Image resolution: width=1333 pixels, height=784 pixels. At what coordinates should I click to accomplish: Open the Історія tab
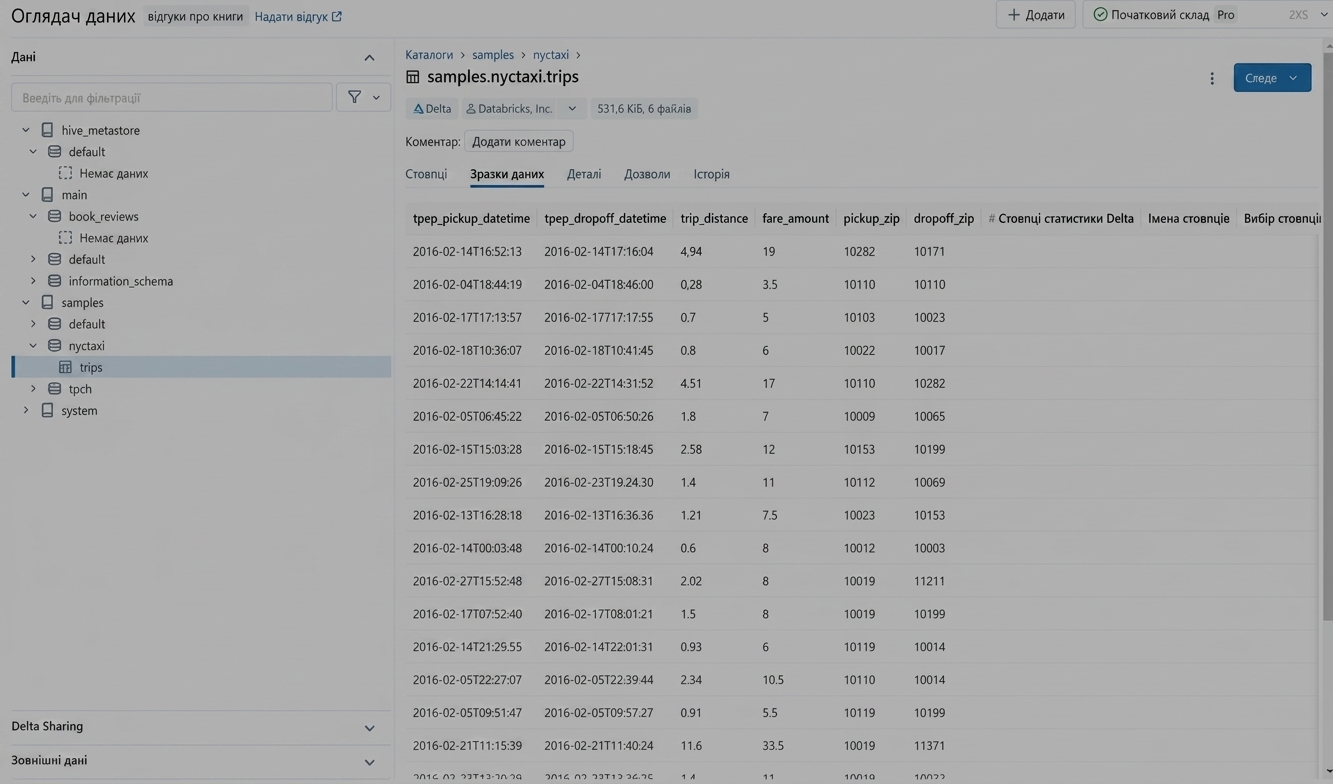tap(712, 174)
